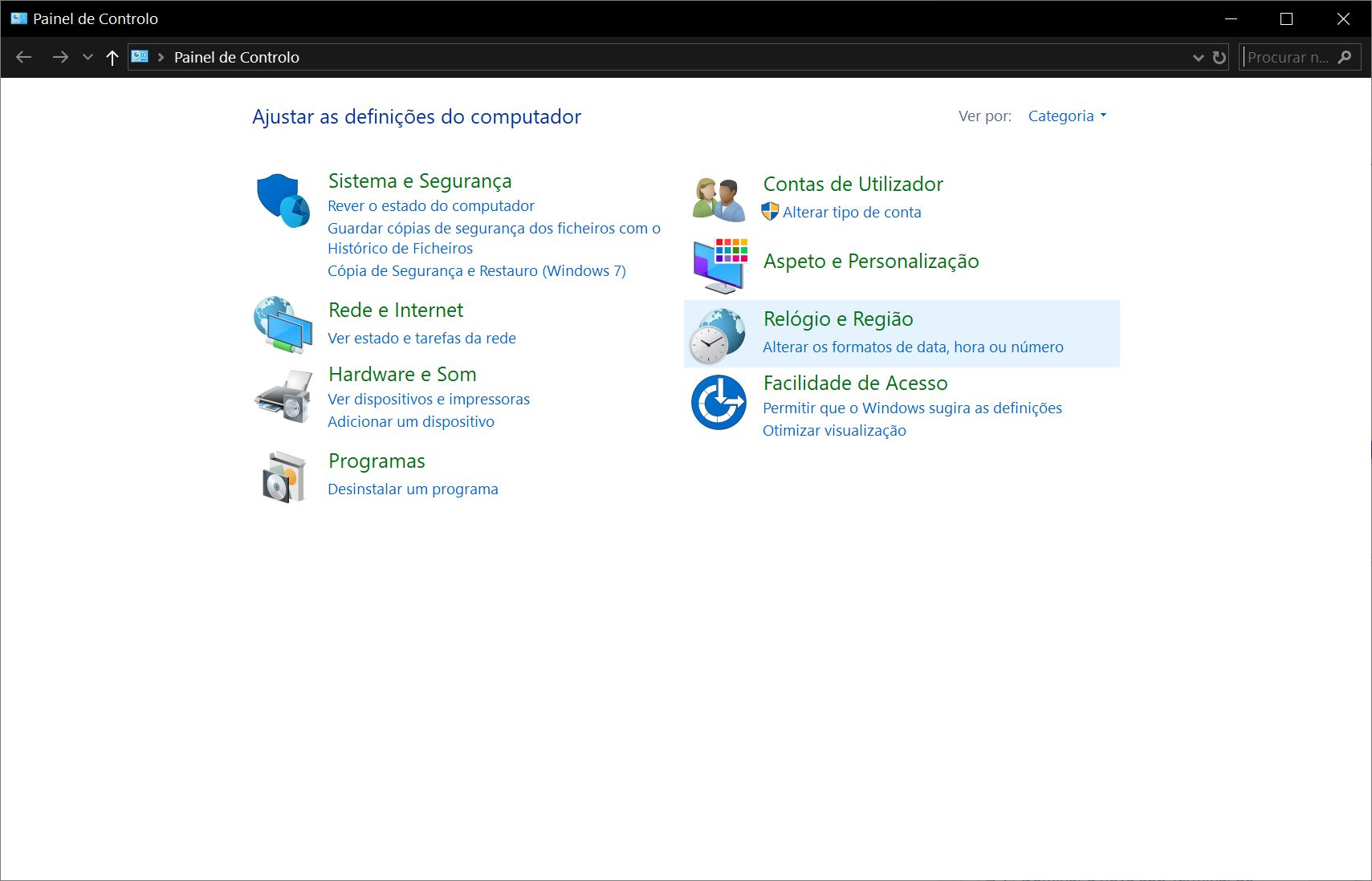Click the shield icon beside Alterar tipo de conta
This screenshot has height=881, width=1372.
(x=770, y=212)
